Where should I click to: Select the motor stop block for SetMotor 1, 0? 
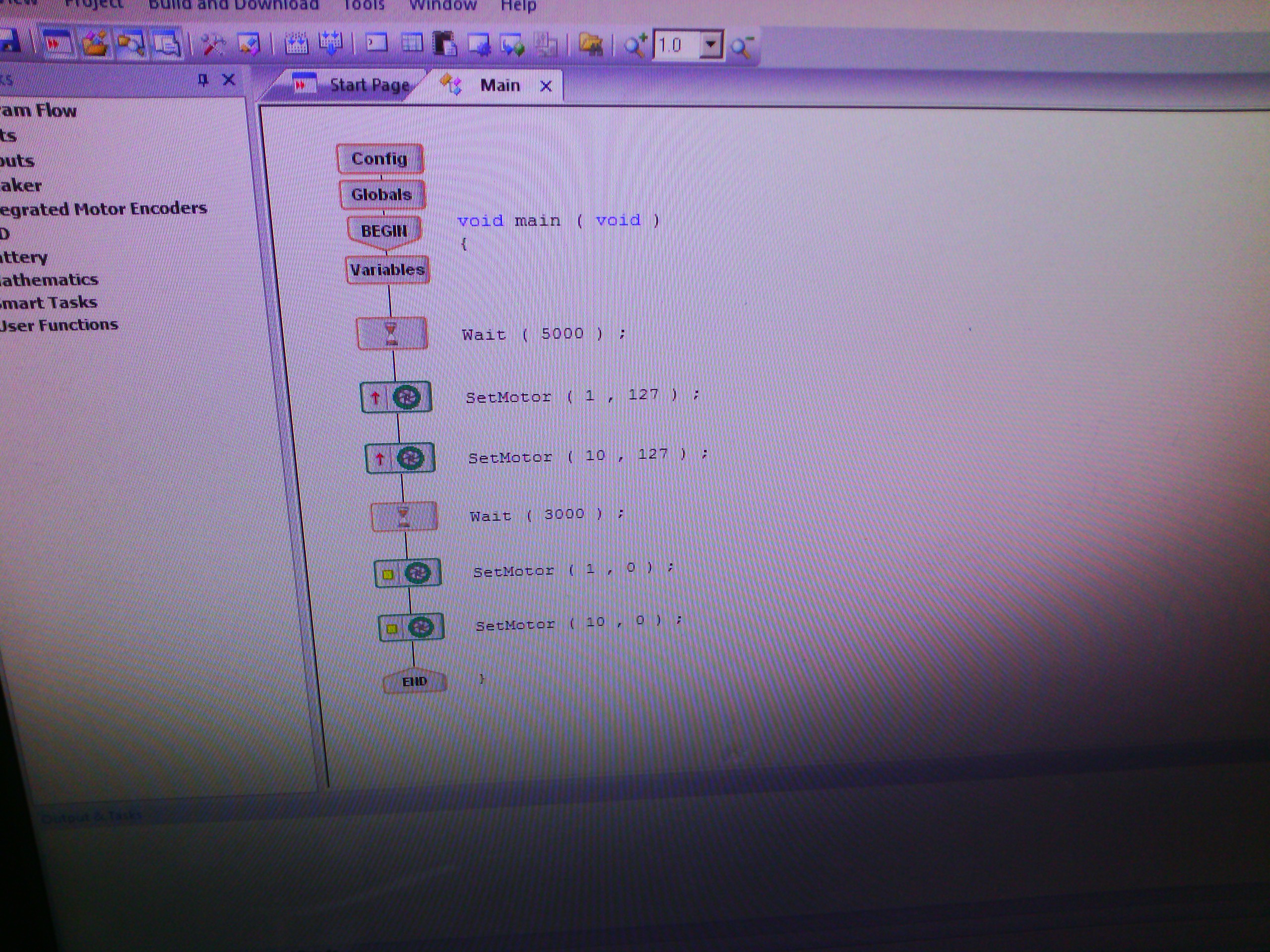tap(408, 573)
